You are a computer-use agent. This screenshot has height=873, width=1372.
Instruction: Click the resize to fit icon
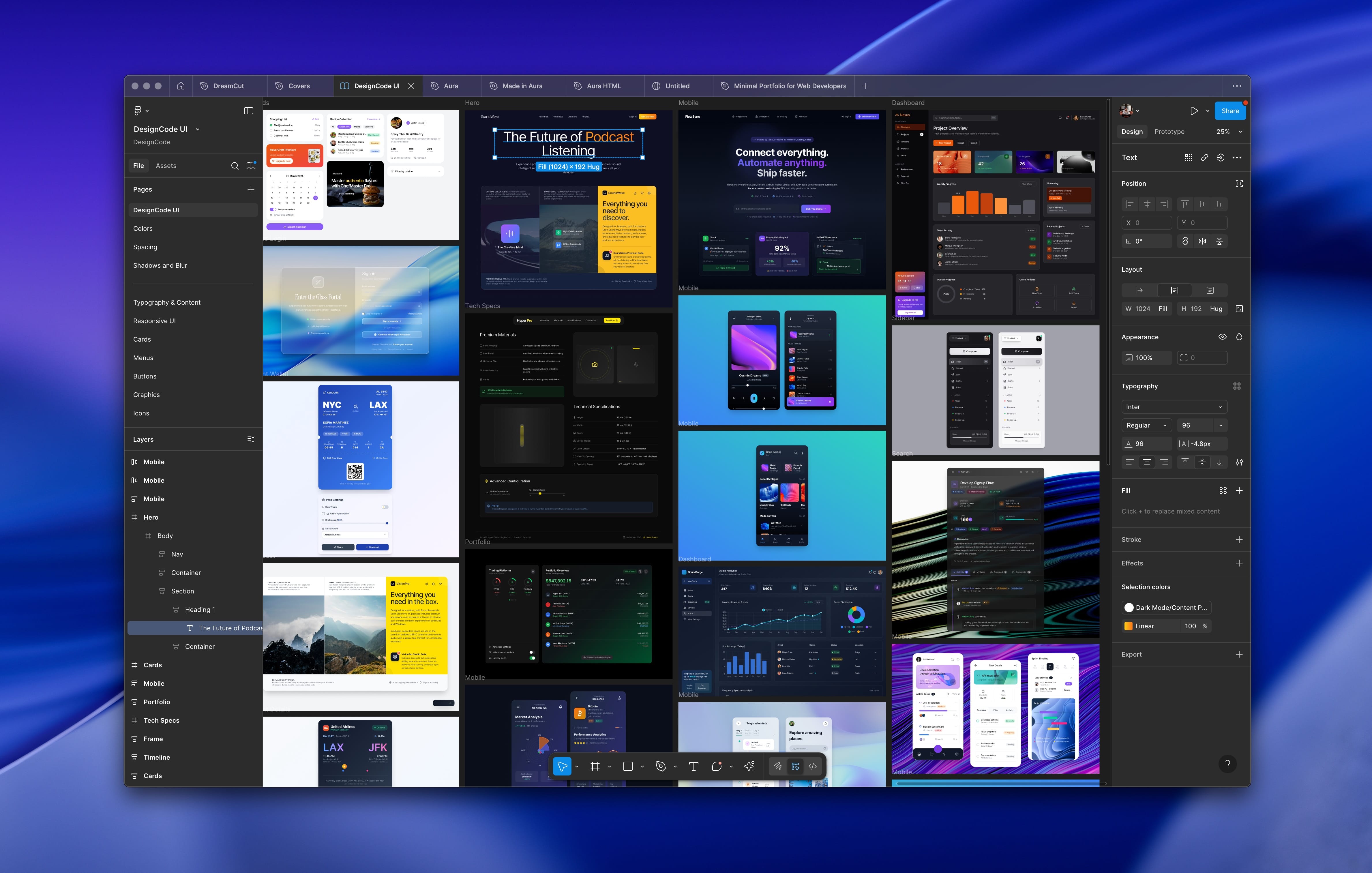coord(1239,309)
